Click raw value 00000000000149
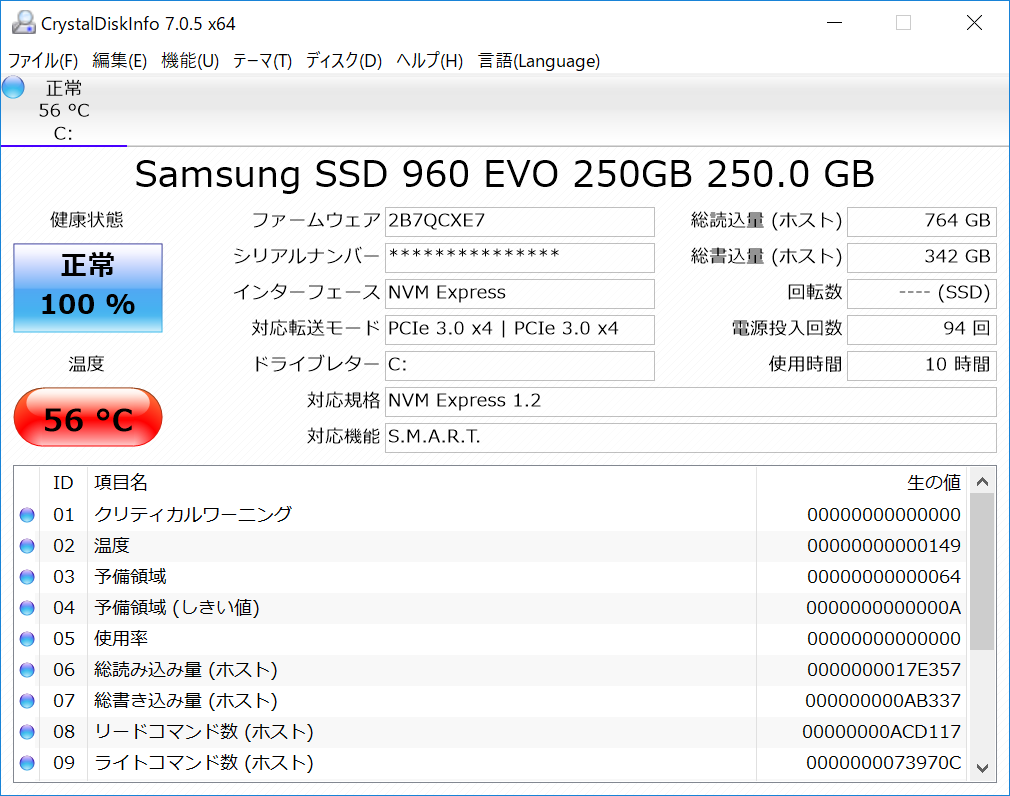 pos(884,546)
